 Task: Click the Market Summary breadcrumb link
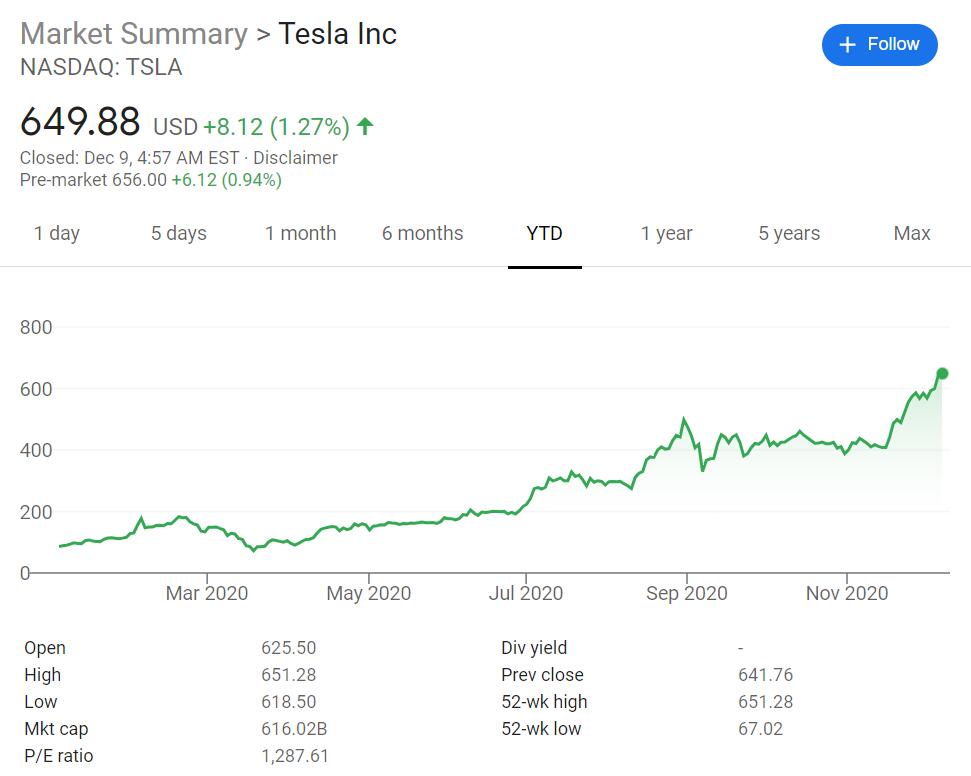pyautogui.click(x=133, y=33)
